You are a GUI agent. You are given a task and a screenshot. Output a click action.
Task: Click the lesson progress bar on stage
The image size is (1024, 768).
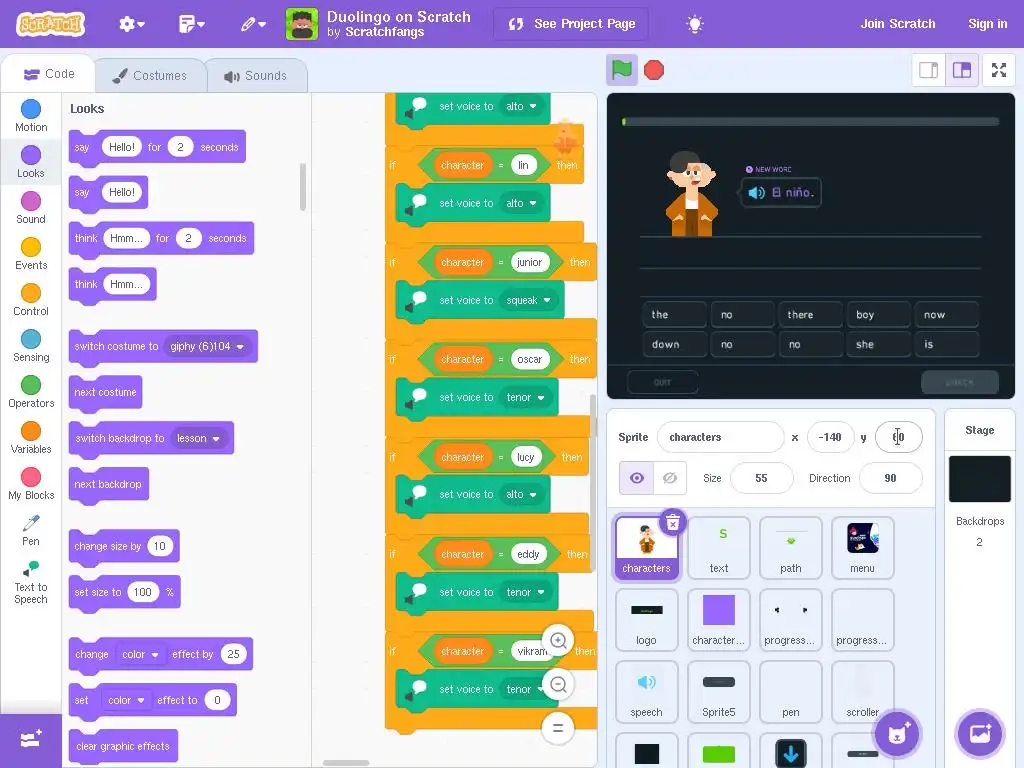pos(810,121)
